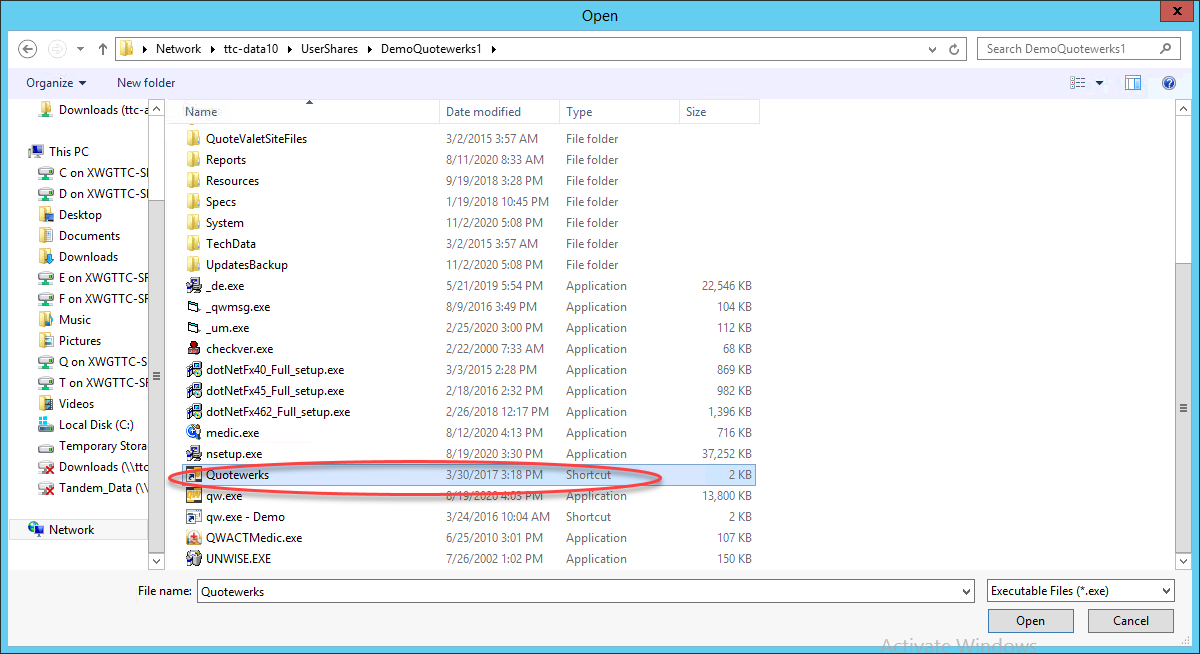Change the view layout icon
Image resolution: width=1200 pixels, height=654 pixels.
[1077, 83]
